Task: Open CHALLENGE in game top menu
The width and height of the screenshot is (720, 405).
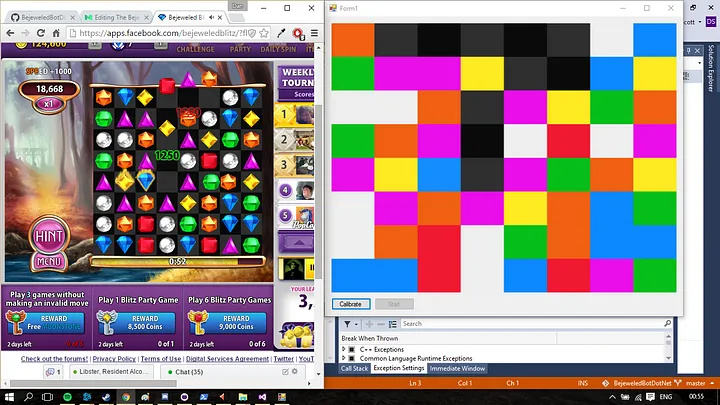Action: pos(195,49)
